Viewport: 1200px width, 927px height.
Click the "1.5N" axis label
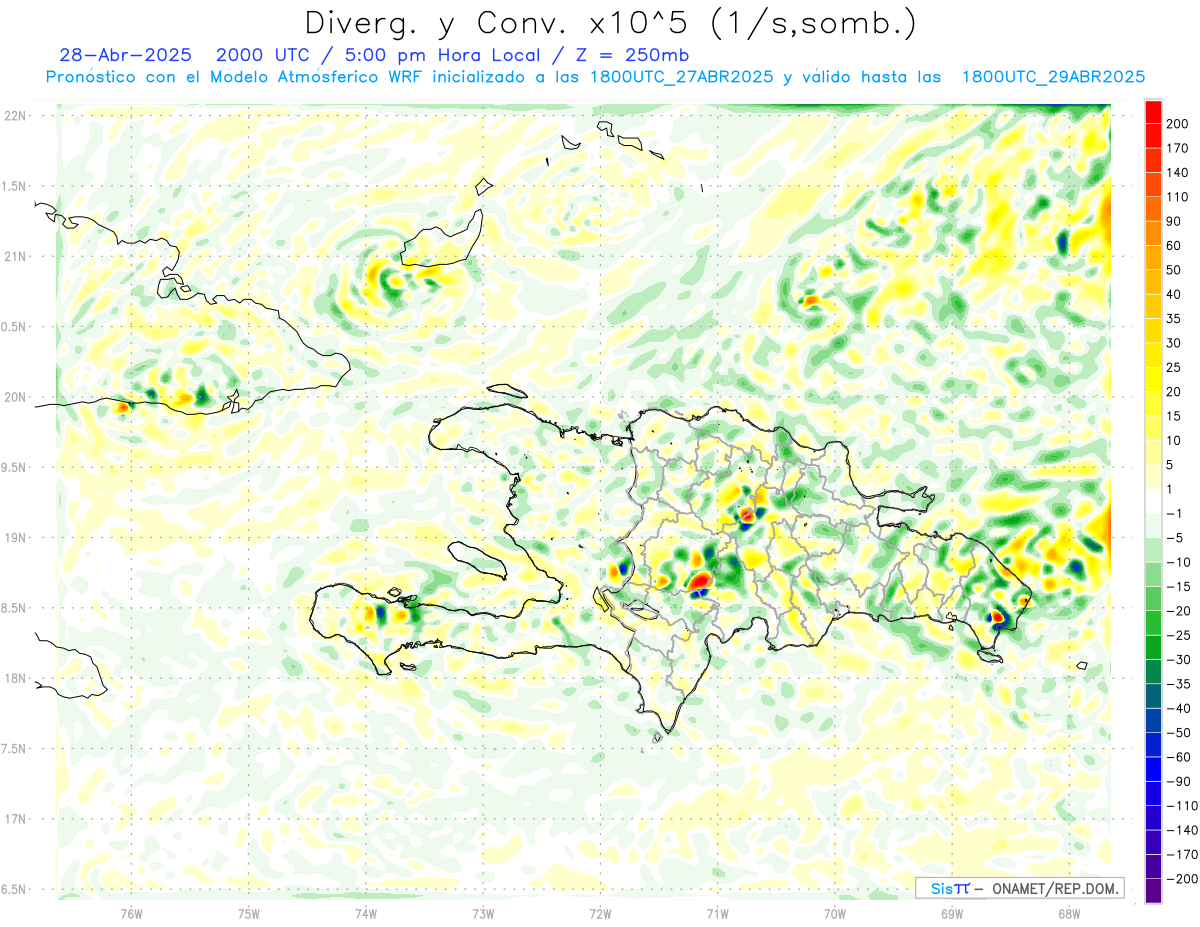pyautogui.click(x=14, y=186)
